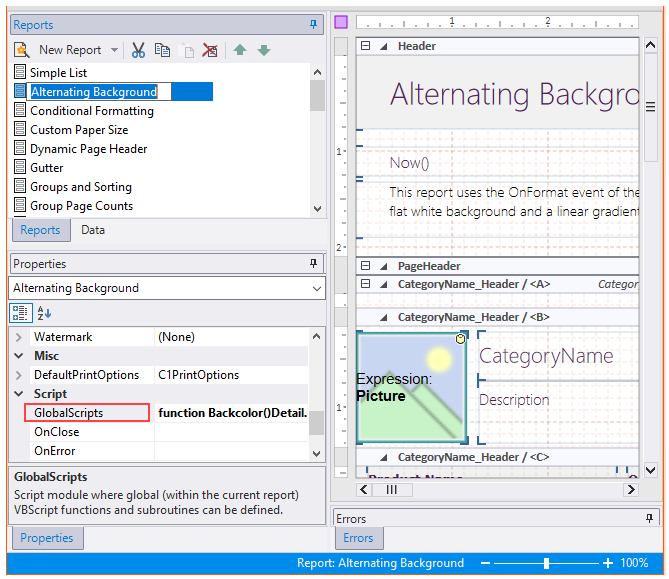This screenshot has height=579, width=669.
Task: Sort properties alphabetically
Action: click(x=45, y=313)
